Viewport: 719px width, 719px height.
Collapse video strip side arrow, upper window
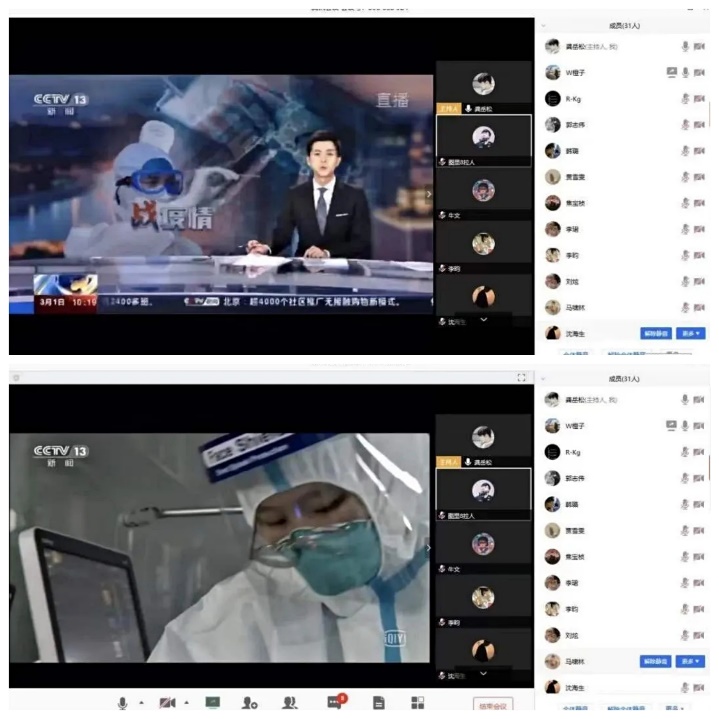coord(429,194)
